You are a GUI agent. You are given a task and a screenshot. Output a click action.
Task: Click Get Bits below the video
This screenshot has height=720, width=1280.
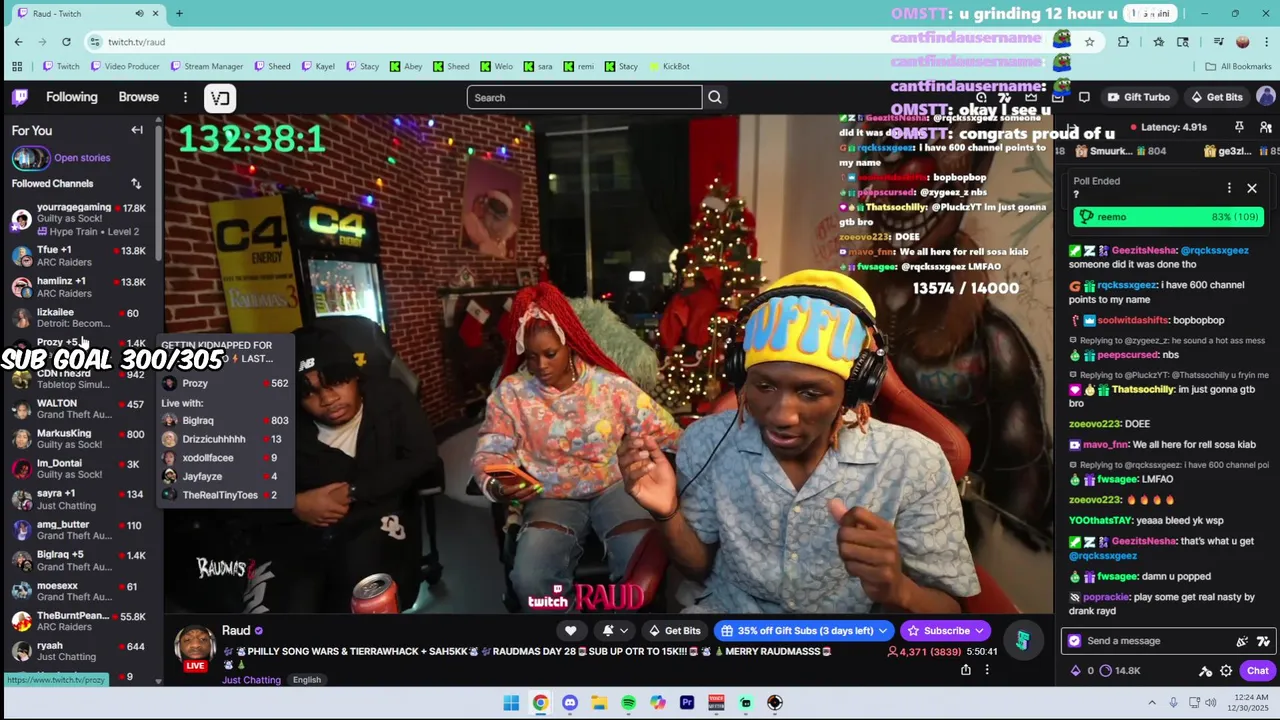pyautogui.click(x=674, y=631)
